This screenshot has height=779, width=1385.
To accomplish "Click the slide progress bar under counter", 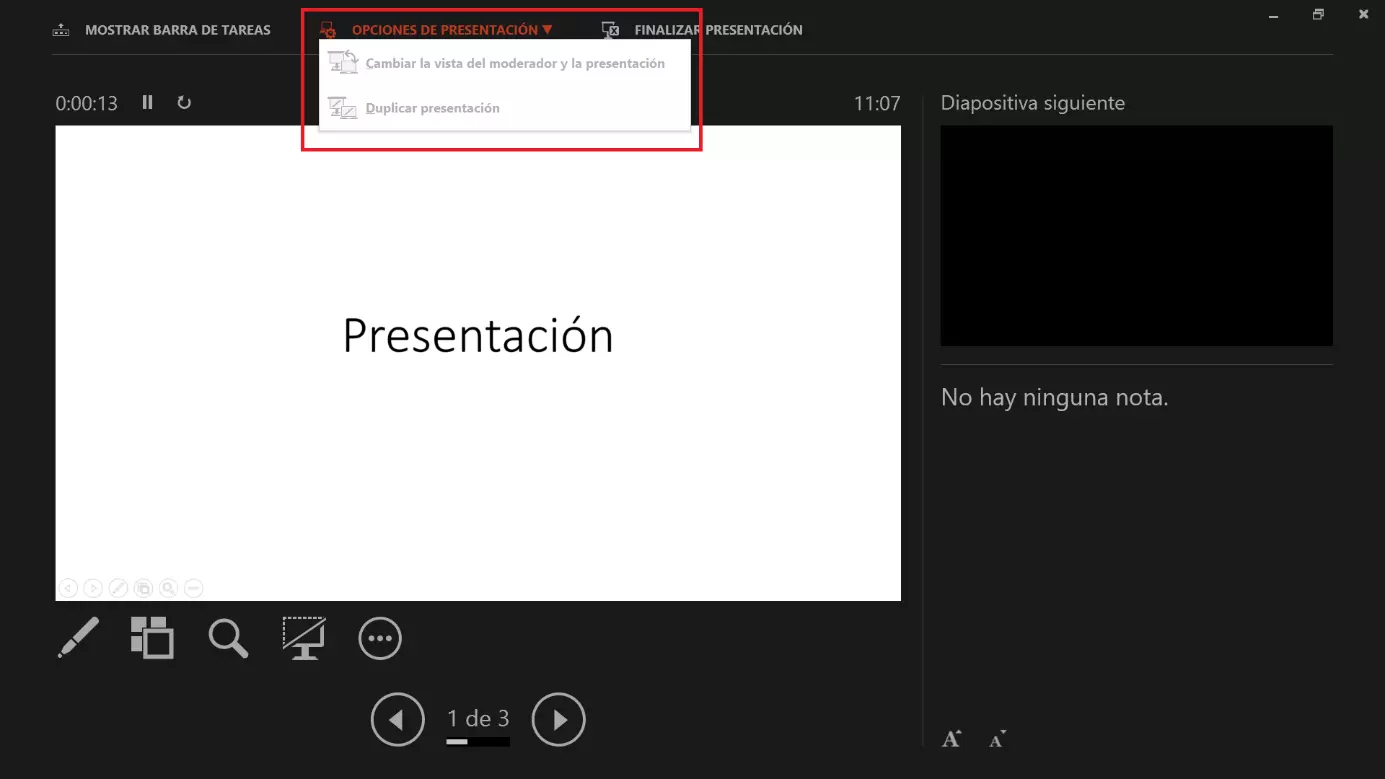I will 478,742.
